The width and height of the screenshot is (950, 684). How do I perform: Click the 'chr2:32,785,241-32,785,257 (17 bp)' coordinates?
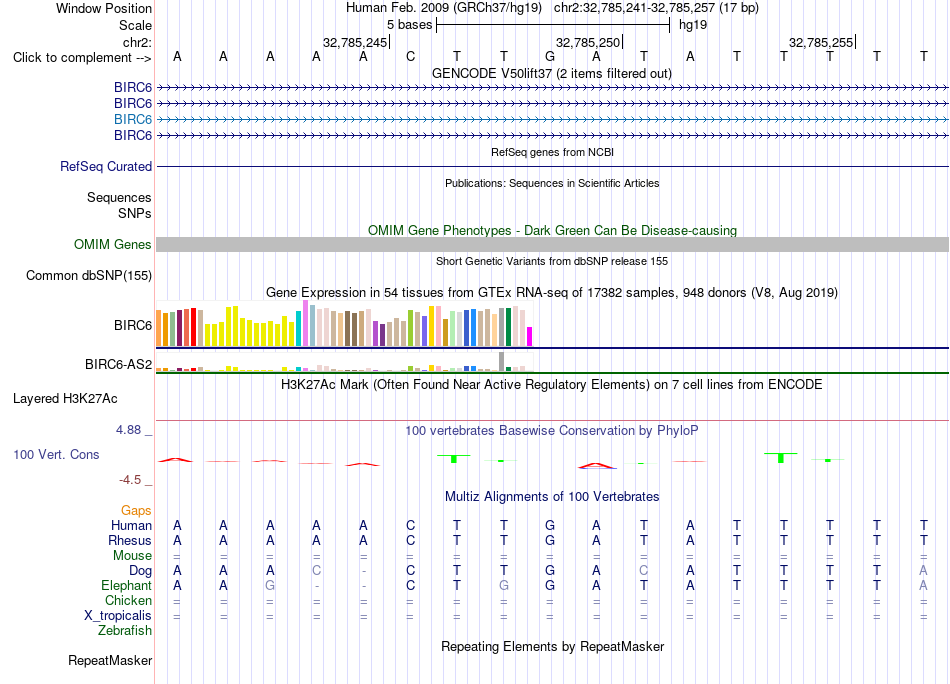[x=656, y=8]
